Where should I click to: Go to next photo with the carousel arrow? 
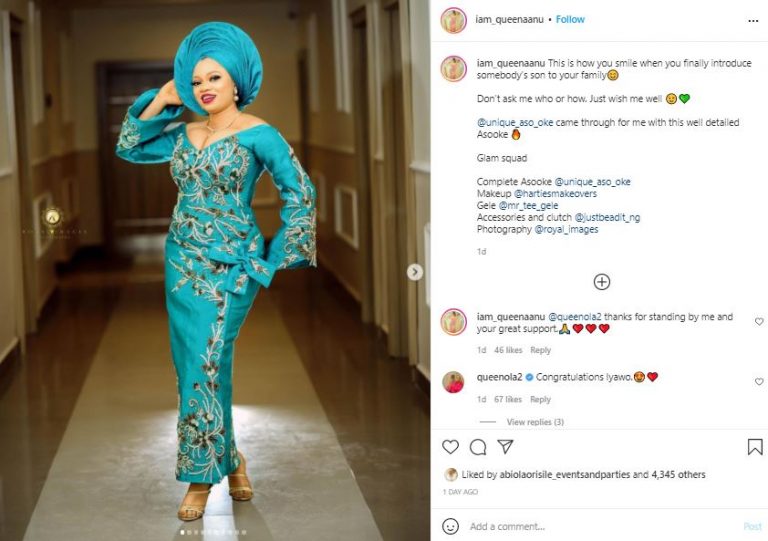(x=415, y=272)
